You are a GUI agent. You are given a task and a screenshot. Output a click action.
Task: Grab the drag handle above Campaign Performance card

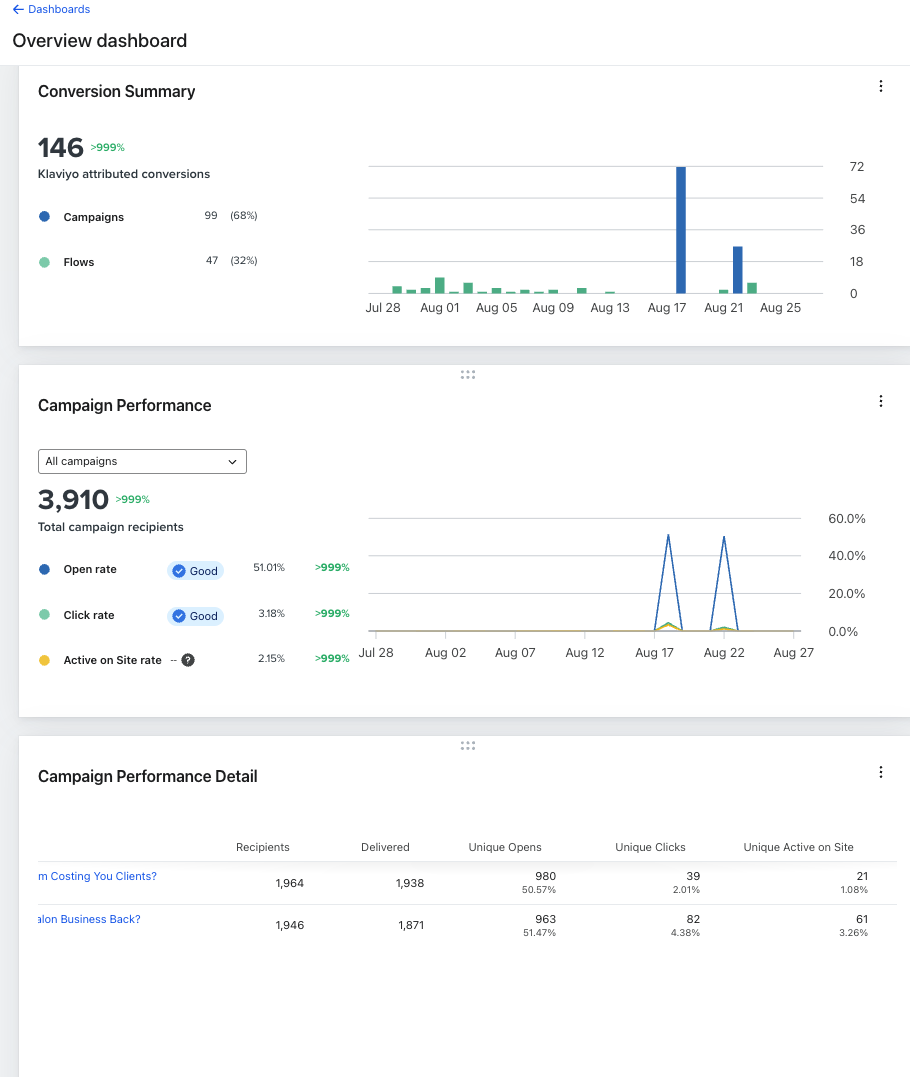pos(467,374)
